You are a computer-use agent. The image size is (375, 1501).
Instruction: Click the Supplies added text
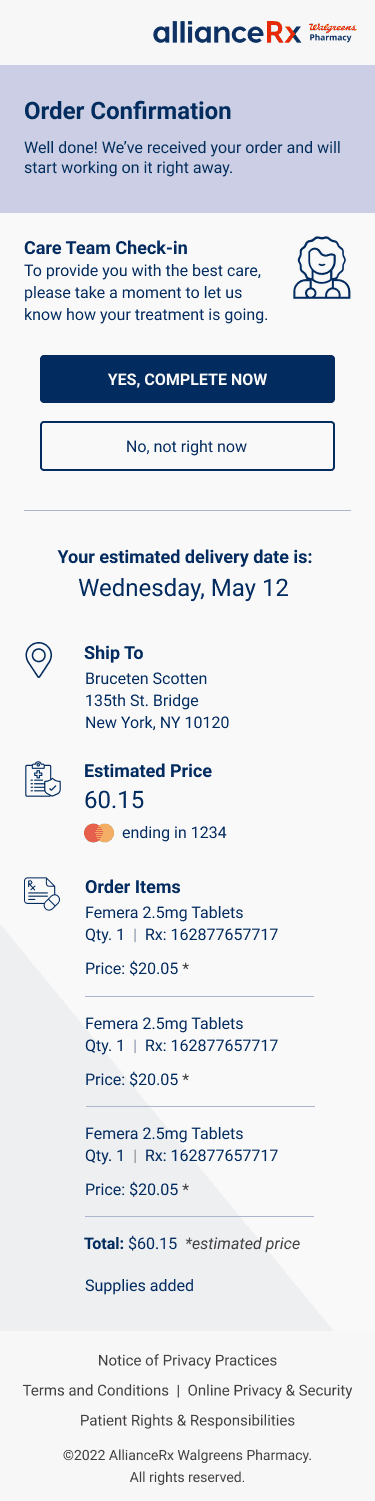click(x=140, y=1286)
